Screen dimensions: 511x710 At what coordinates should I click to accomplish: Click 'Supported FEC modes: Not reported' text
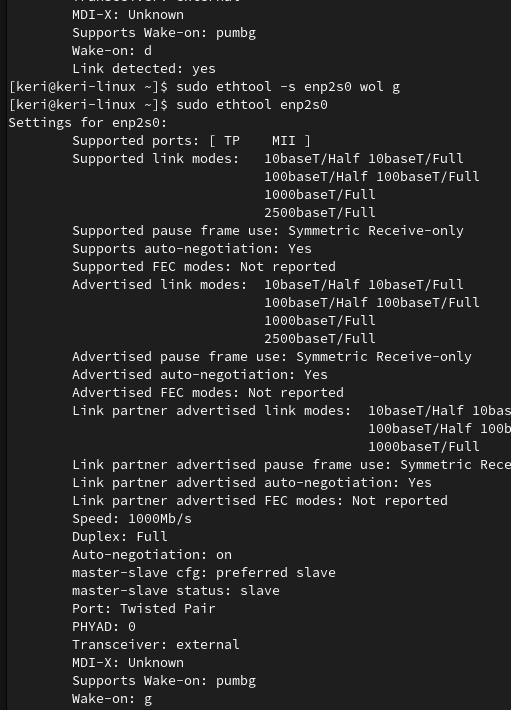coord(204,267)
